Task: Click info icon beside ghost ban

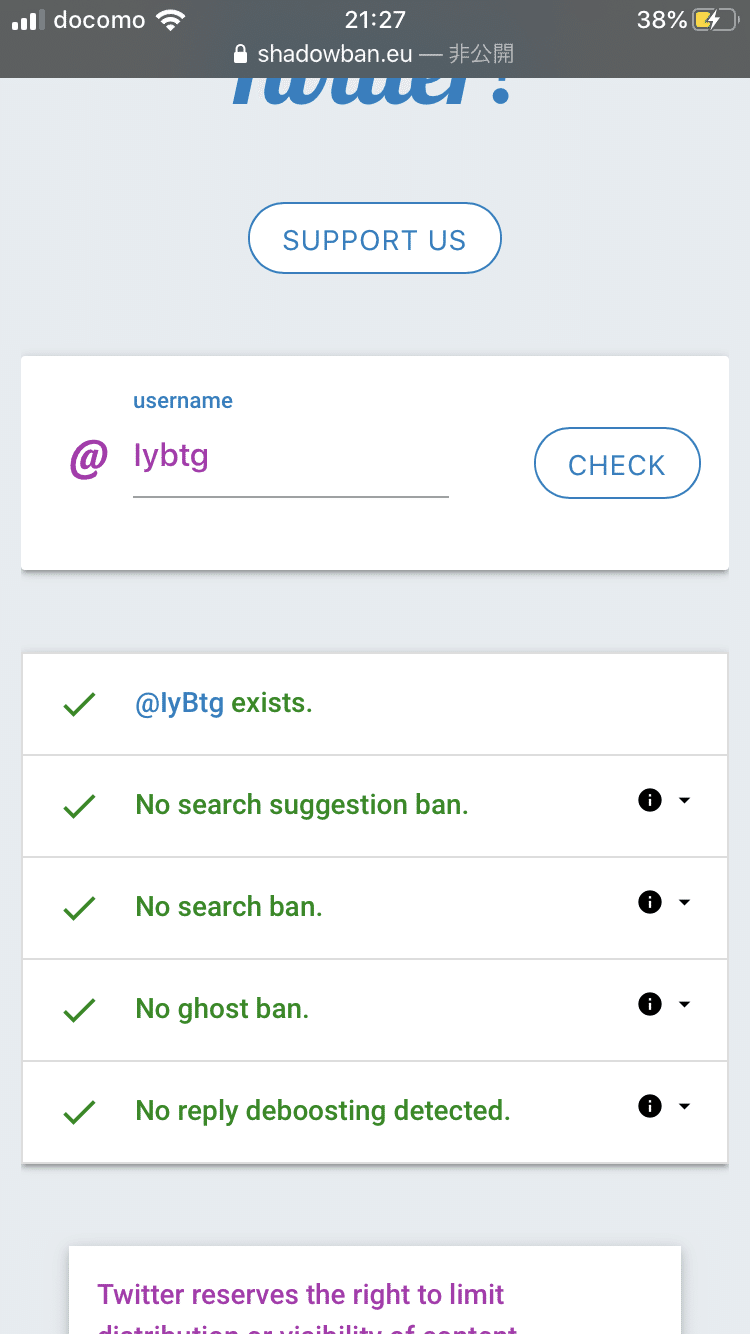Action: 650,1004
